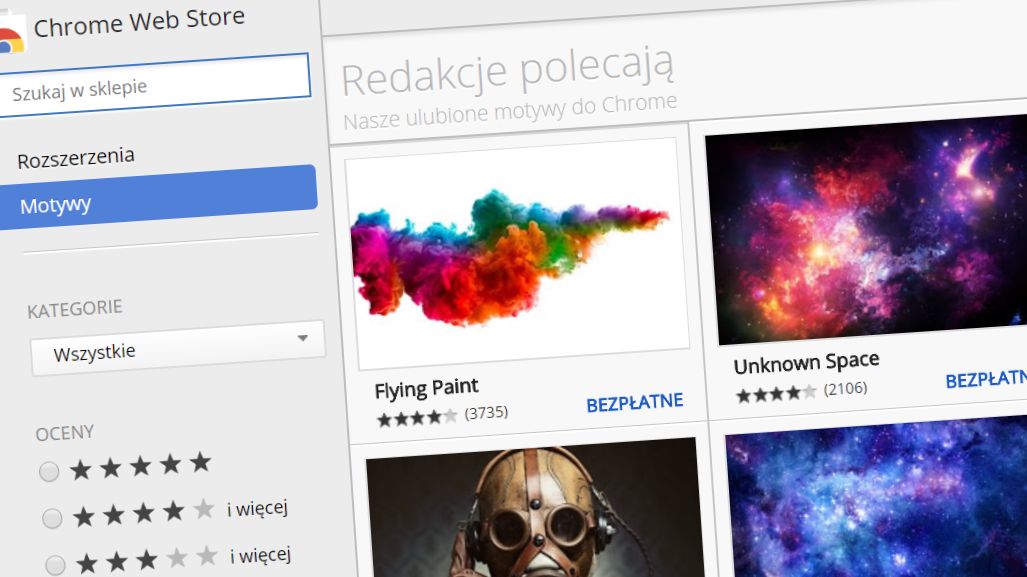Click the Unknown Space star rating
The height and width of the screenshot is (577, 1027).
776,394
